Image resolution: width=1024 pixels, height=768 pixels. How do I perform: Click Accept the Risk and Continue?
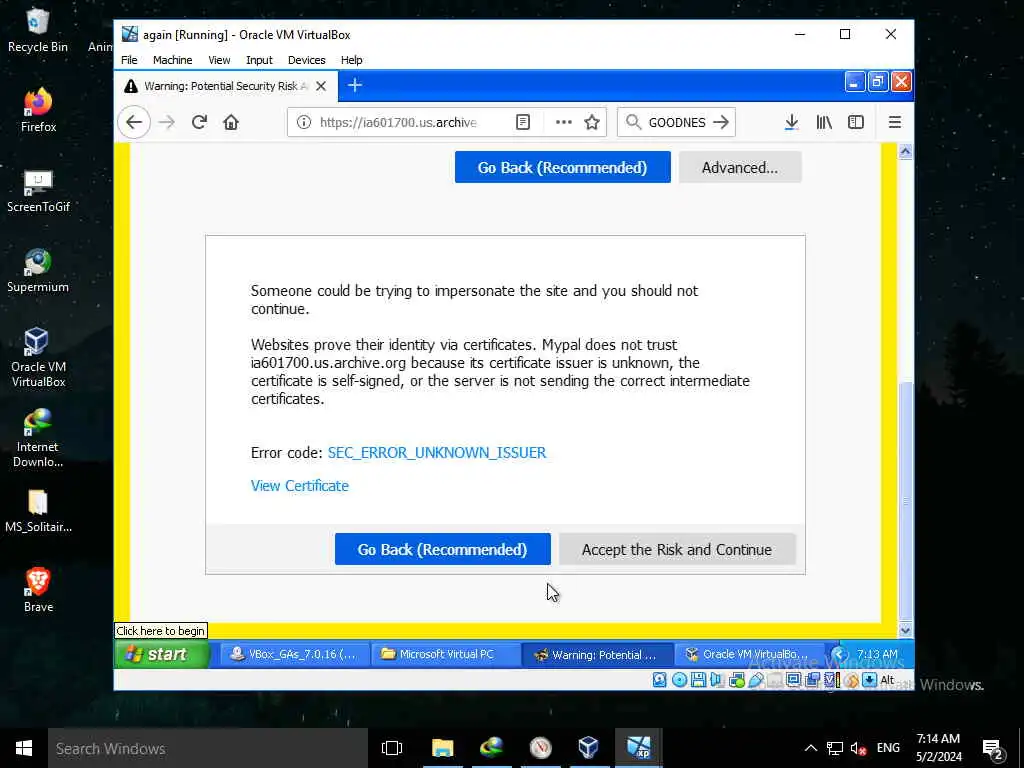[677, 549]
